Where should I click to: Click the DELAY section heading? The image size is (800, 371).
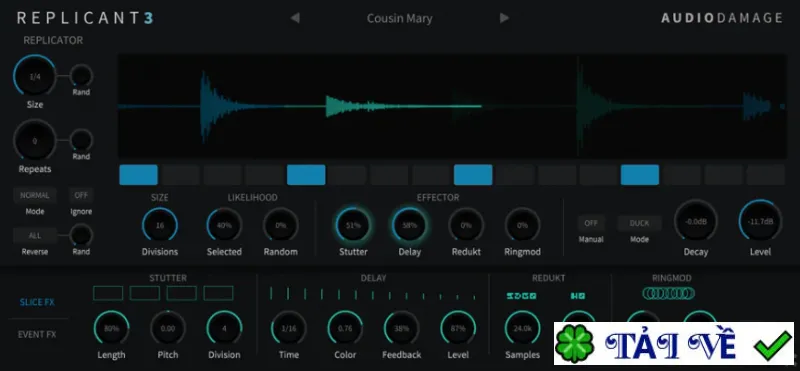[373, 278]
